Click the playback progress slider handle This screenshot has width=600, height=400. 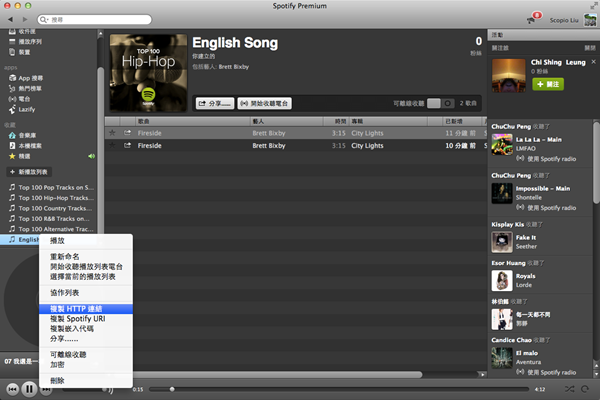172,389
